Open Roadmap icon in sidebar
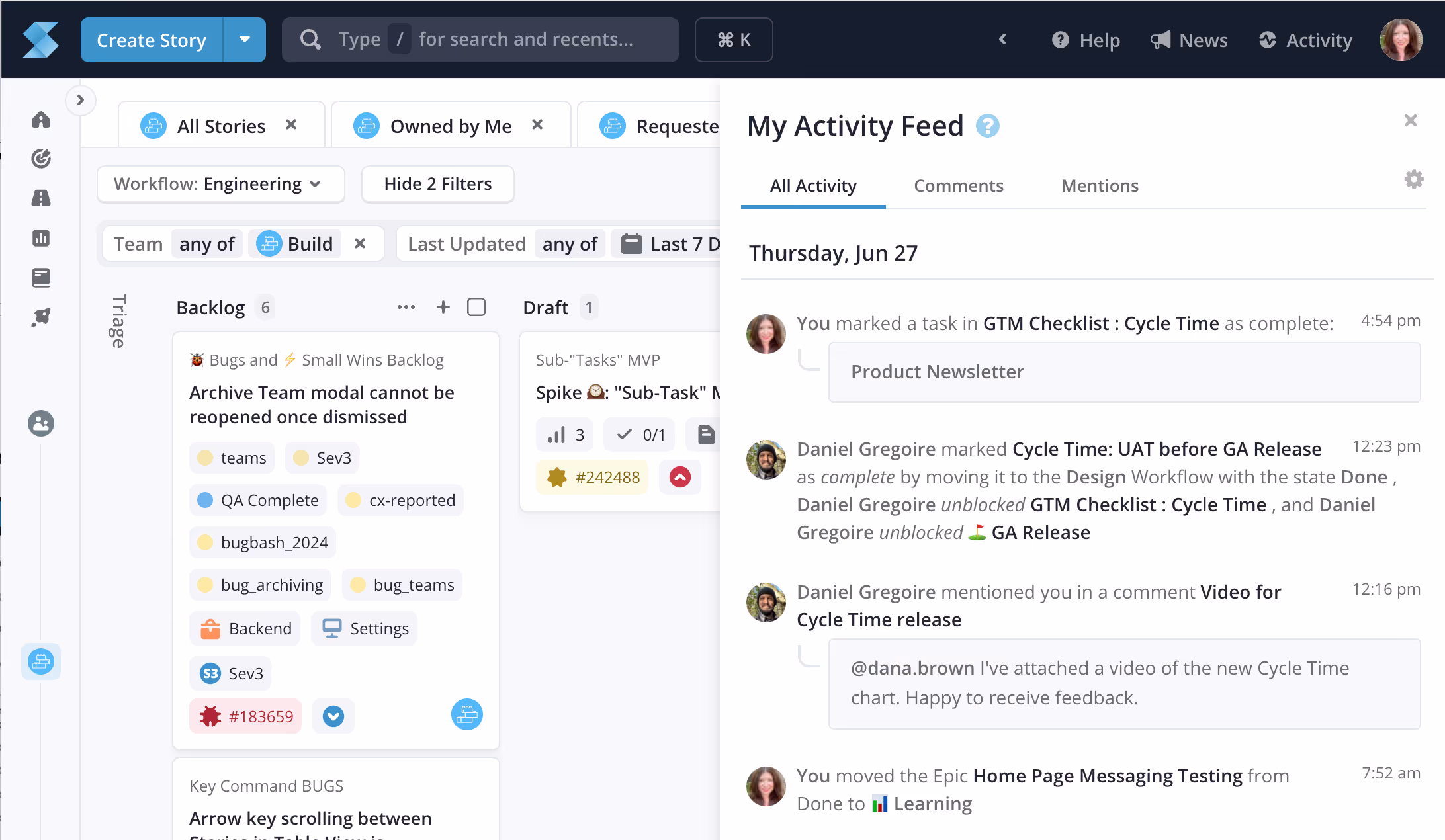Viewport: 1445px width, 840px height. (x=41, y=198)
